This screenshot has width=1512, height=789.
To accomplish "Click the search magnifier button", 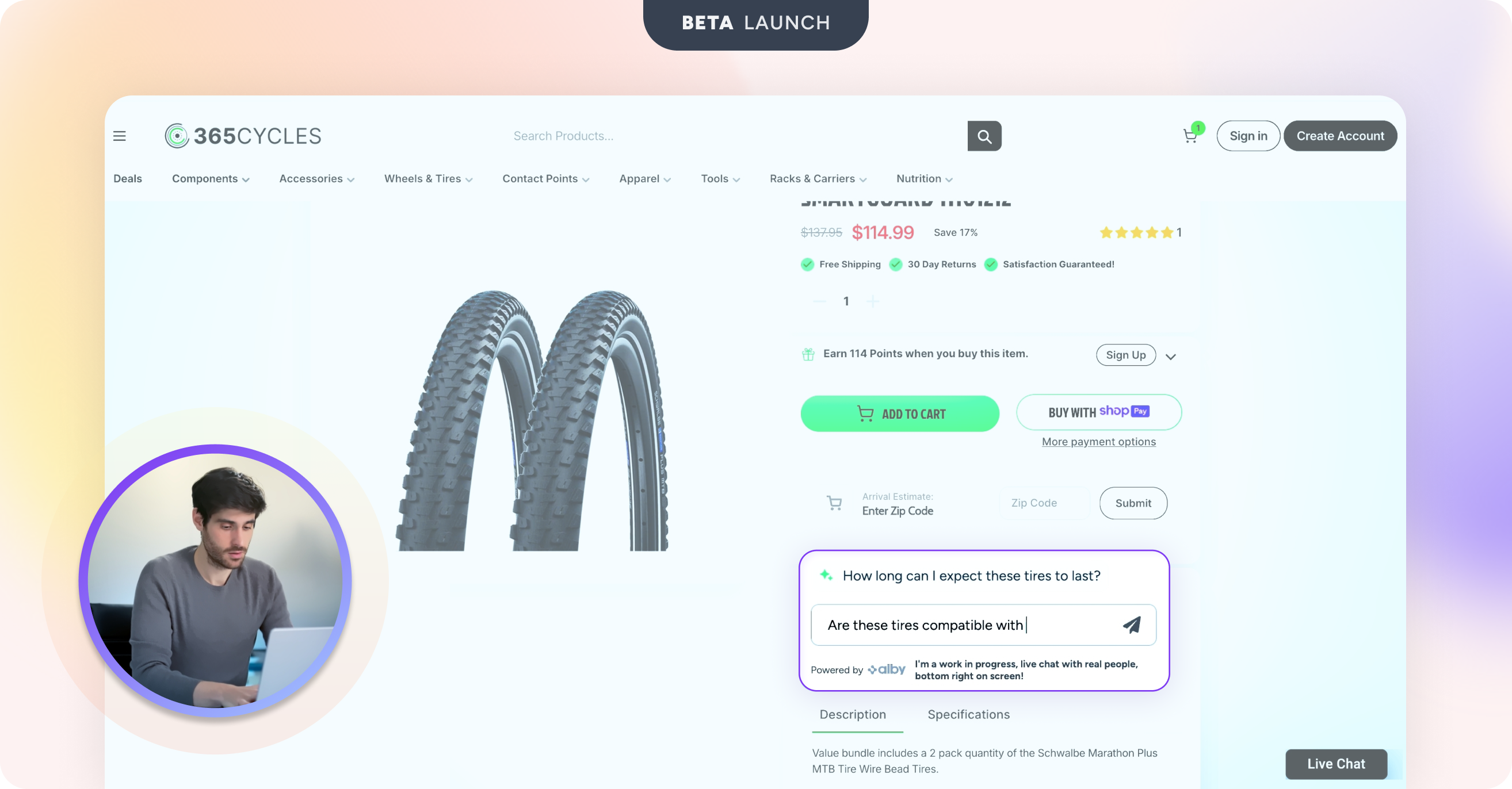I will (x=984, y=136).
